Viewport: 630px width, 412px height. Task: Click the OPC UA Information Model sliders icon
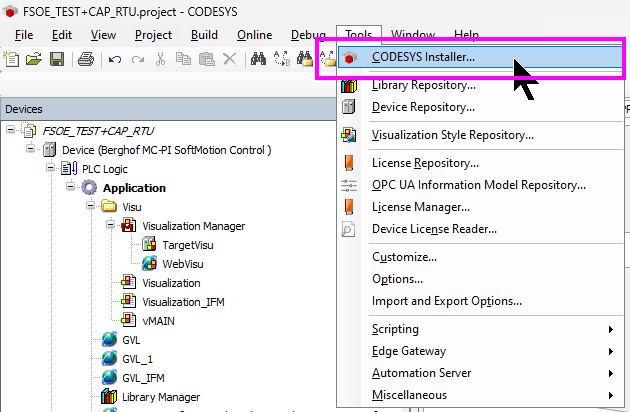coord(349,185)
